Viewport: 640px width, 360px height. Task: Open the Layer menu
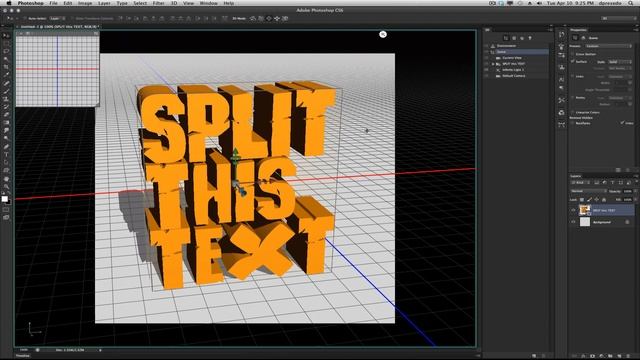104,3
